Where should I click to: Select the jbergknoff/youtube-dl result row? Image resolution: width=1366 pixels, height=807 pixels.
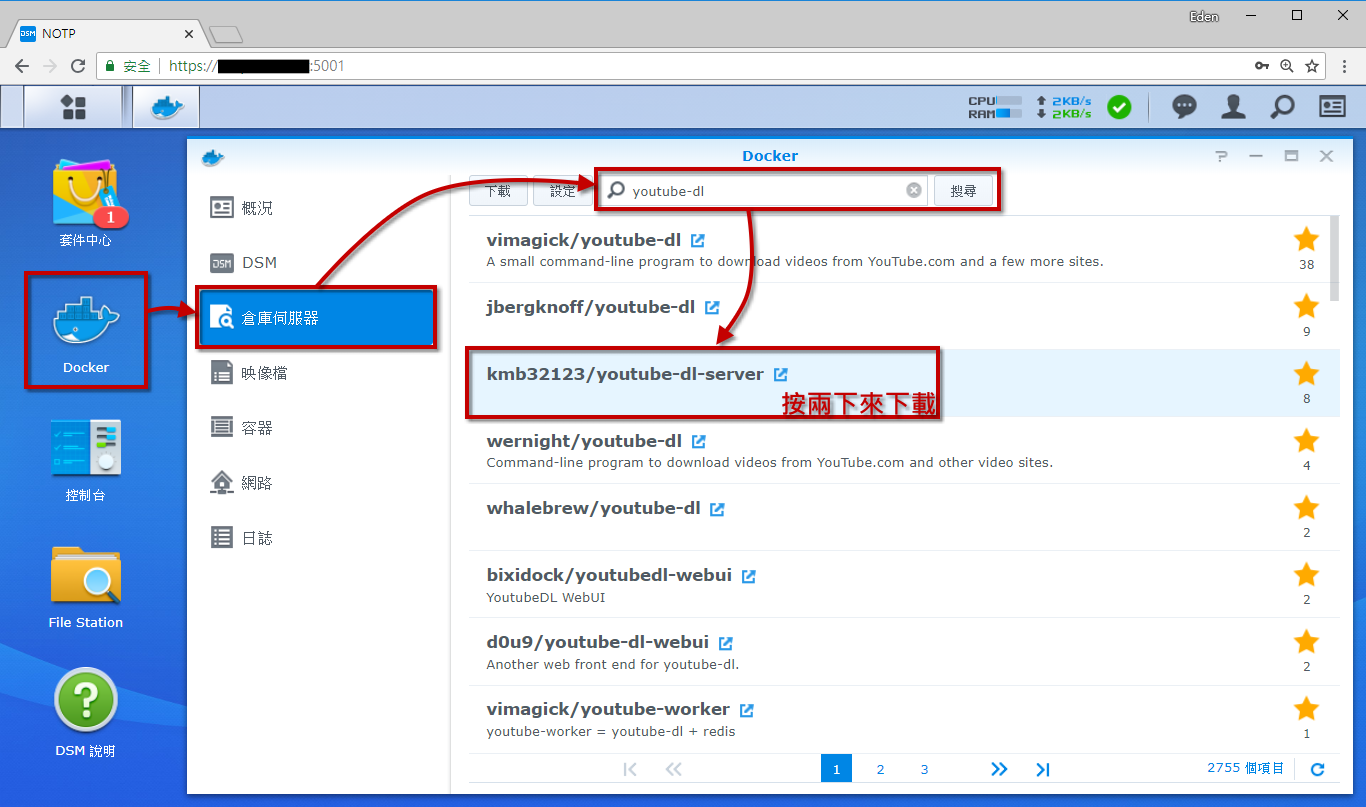click(x=904, y=316)
